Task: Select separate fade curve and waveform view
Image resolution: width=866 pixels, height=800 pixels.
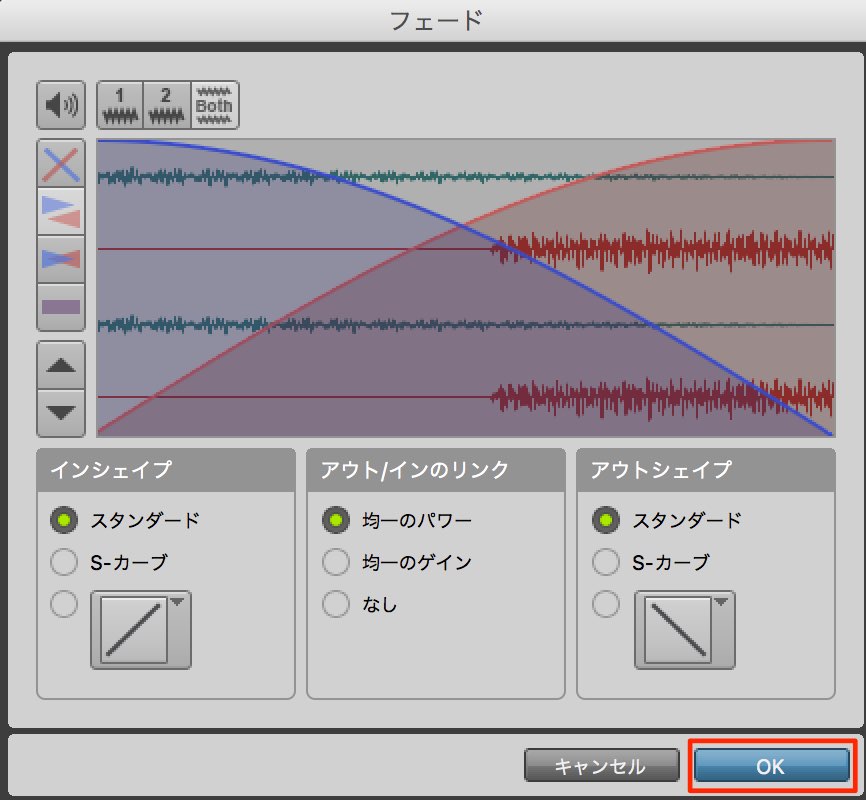Action: tap(61, 212)
